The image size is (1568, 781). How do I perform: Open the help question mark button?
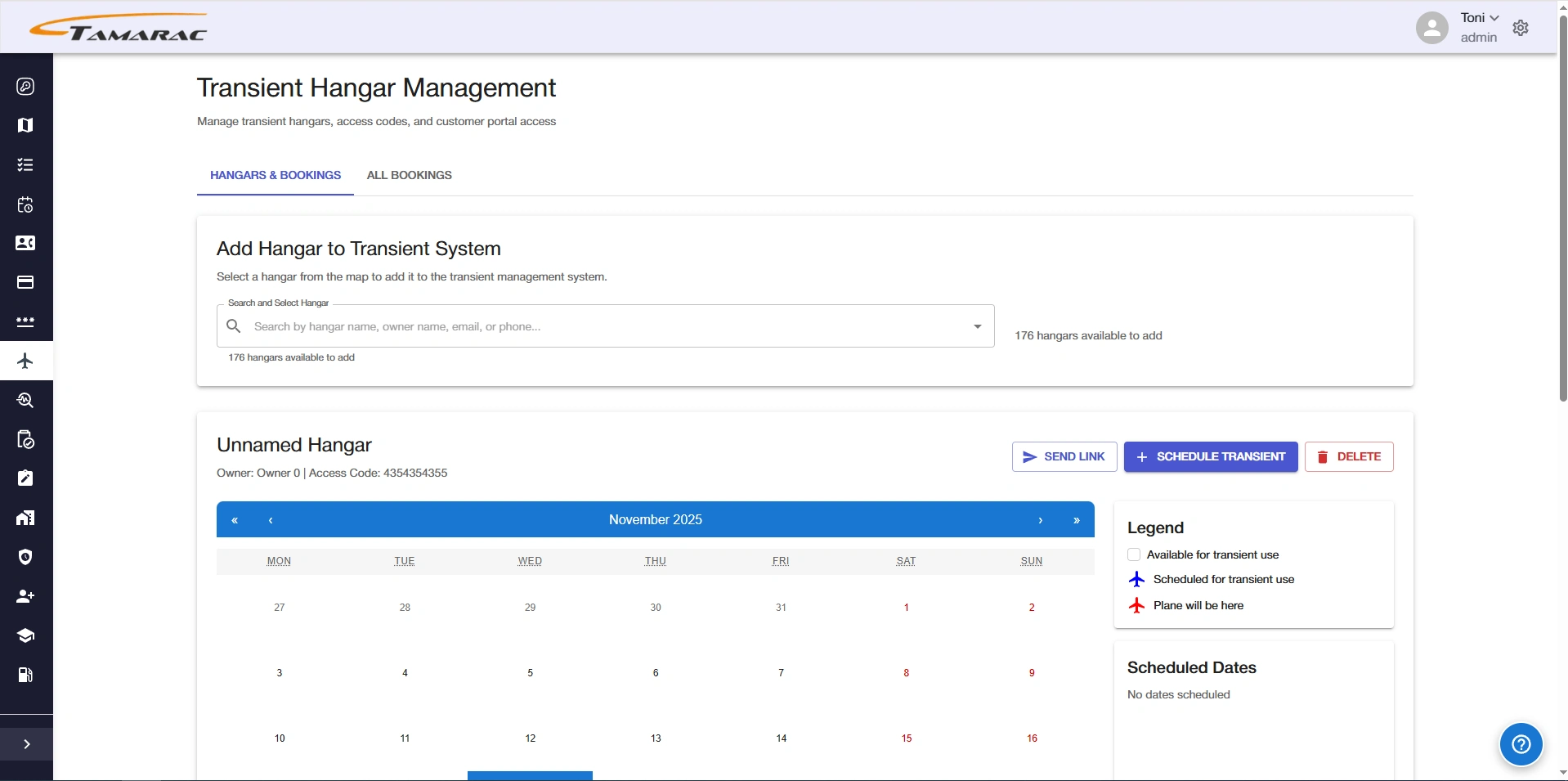(1521, 744)
